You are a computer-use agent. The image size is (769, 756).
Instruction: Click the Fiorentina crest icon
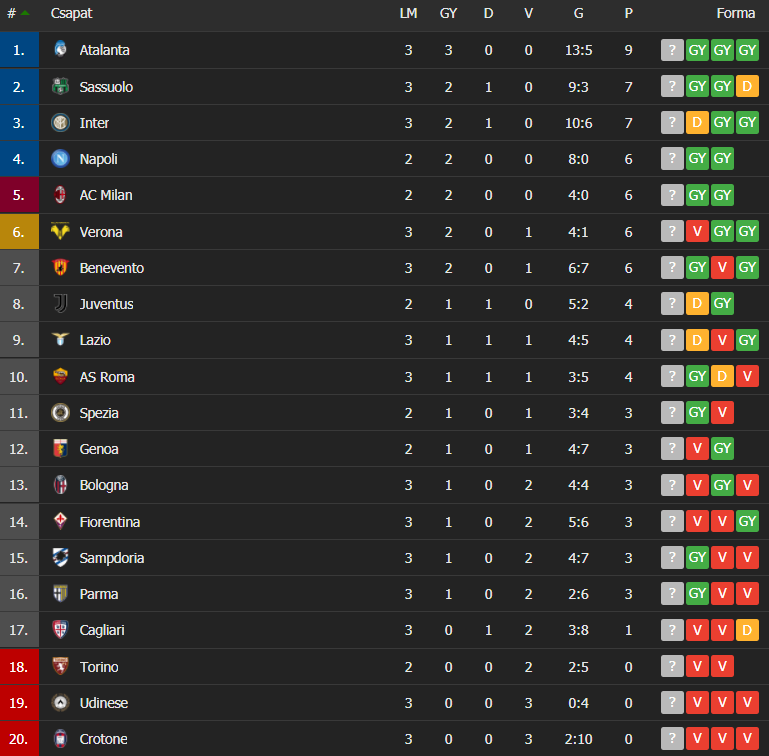60,521
